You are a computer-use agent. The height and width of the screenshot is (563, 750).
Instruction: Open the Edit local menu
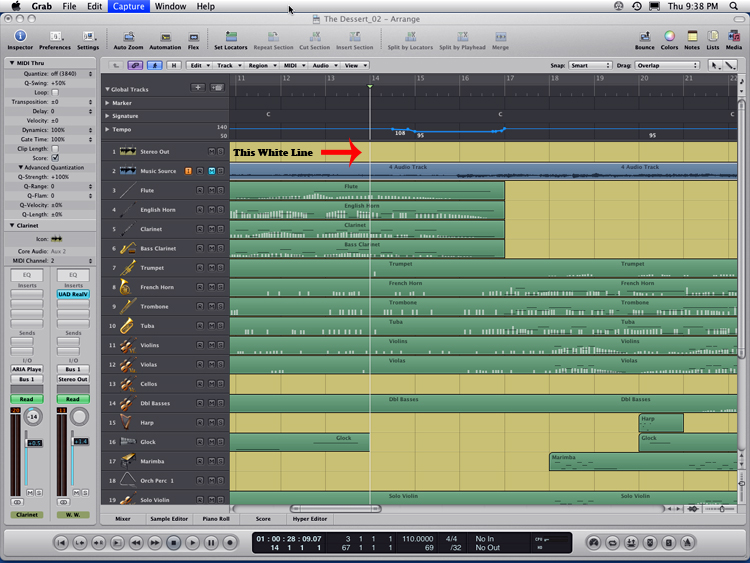click(199, 66)
